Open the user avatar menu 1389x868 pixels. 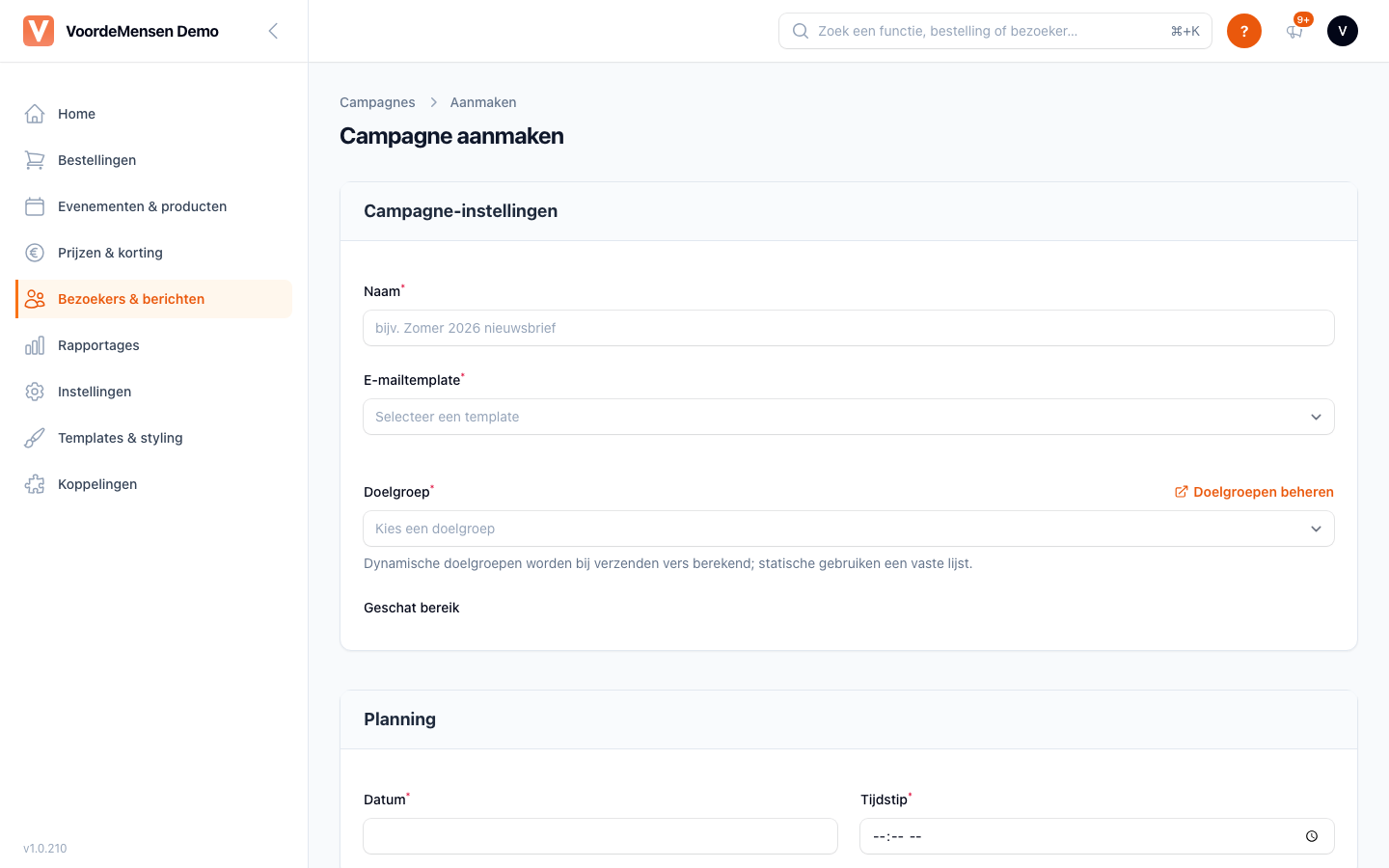[1343, 31]
